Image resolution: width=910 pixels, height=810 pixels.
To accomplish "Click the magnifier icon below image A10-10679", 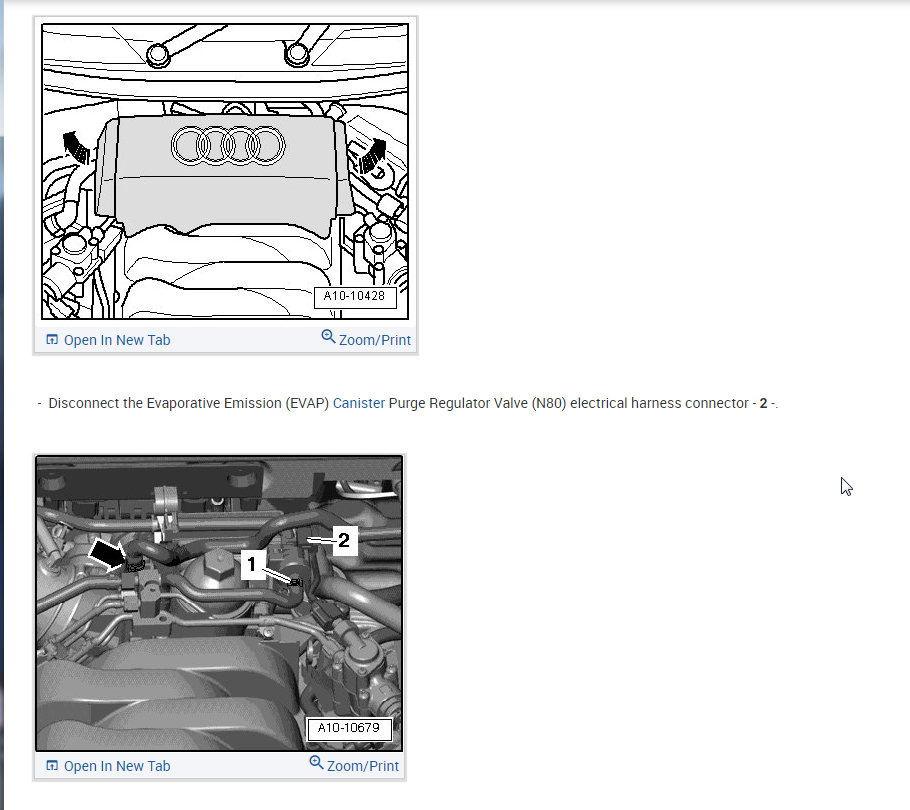I will 316,762.
